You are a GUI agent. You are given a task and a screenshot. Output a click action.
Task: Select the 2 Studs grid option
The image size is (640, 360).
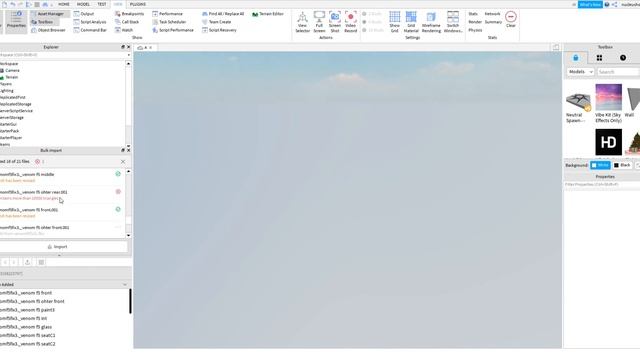(x=372, y=14)
